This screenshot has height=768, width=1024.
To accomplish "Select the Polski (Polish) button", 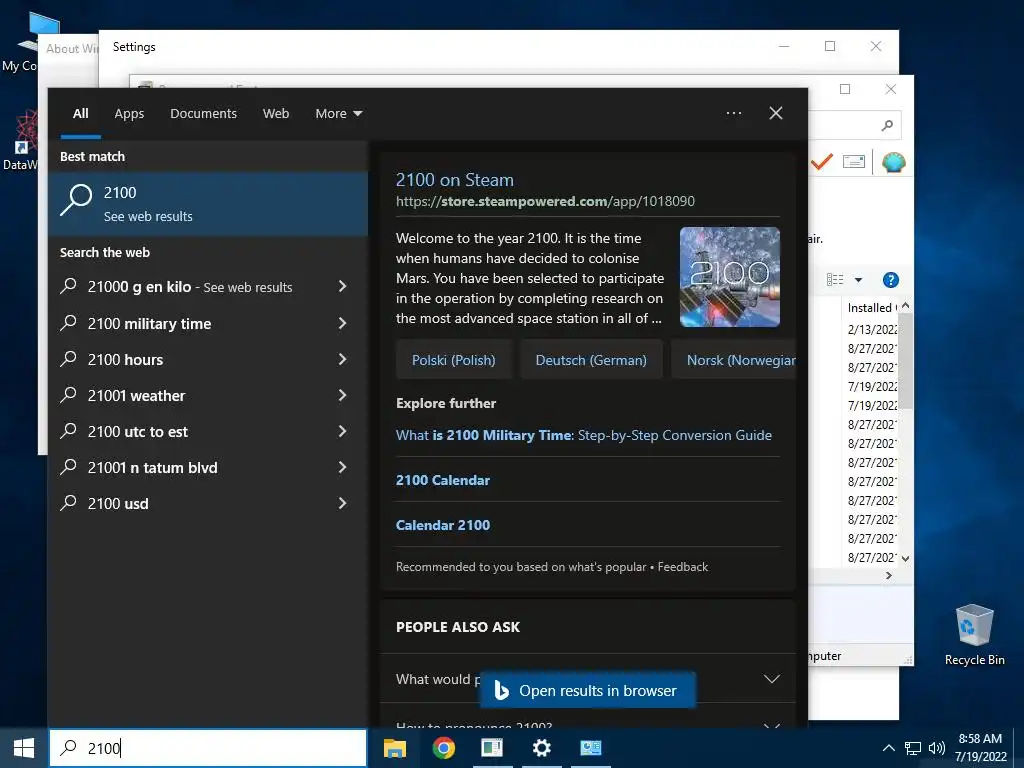I will point(453,360).
